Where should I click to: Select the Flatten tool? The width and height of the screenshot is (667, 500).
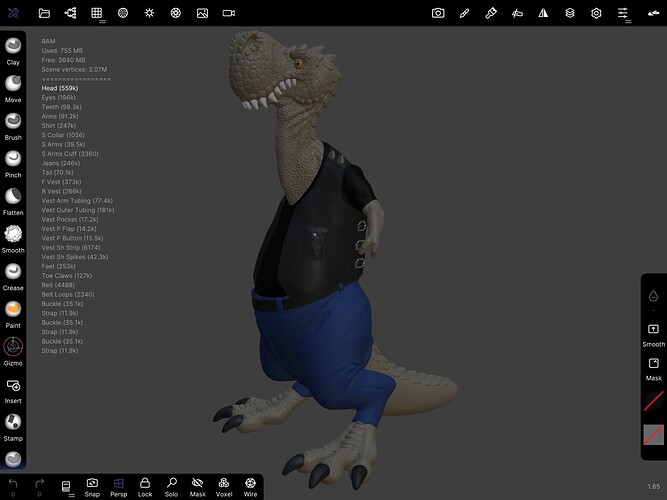[13, 201]
